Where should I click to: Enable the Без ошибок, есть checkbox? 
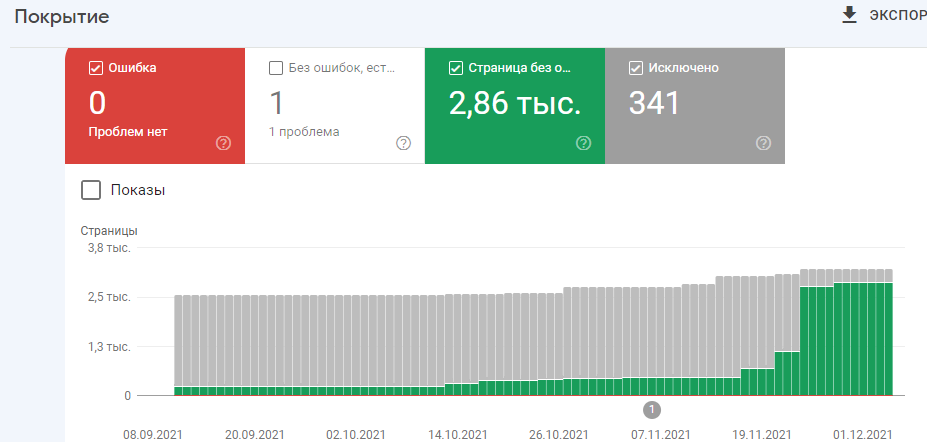tap(277, 68)
